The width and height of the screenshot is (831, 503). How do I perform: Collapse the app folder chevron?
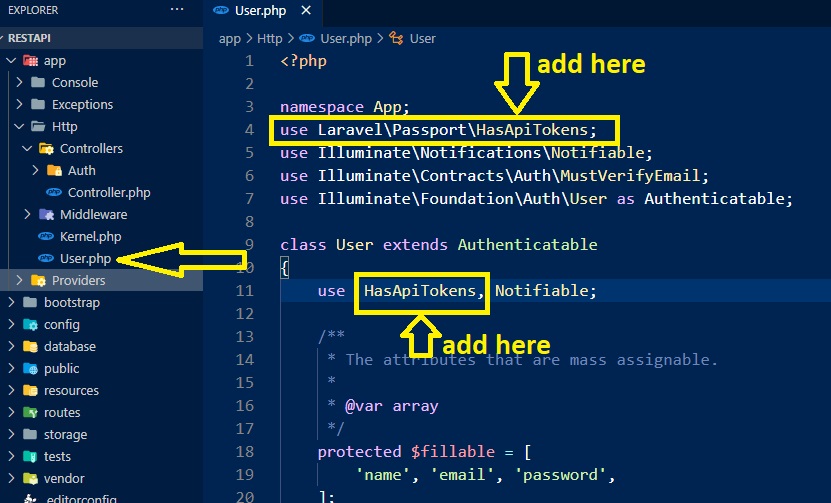[11, 61]
